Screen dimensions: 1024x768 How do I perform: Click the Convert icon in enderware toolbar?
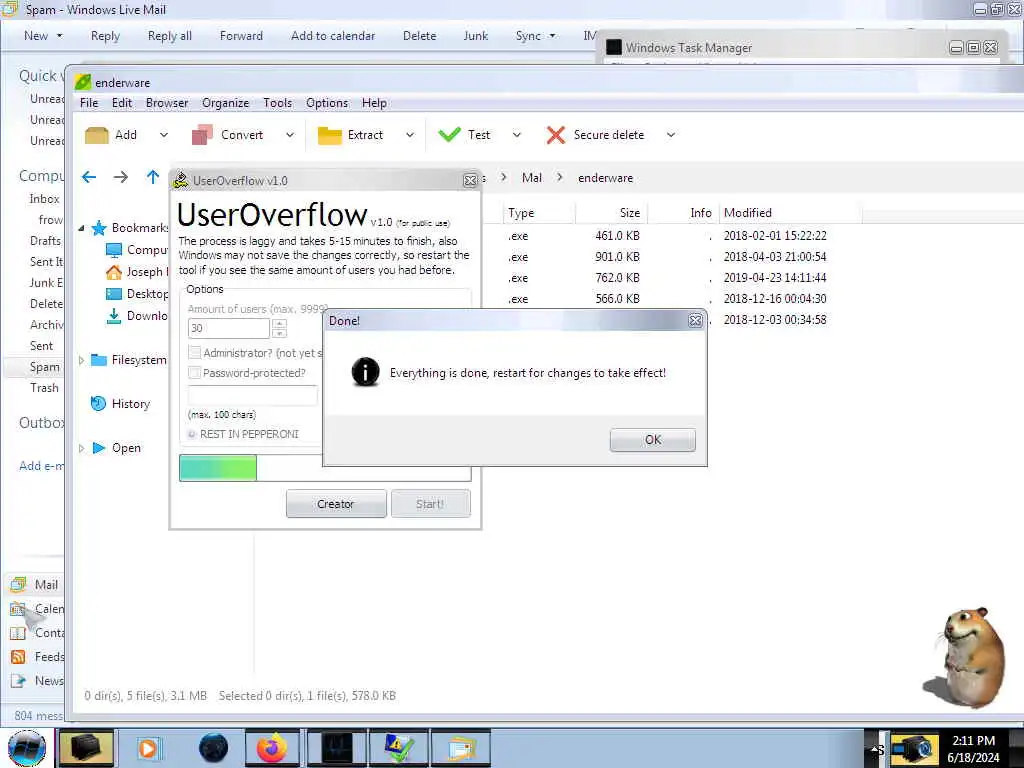(x=202, y=135)
